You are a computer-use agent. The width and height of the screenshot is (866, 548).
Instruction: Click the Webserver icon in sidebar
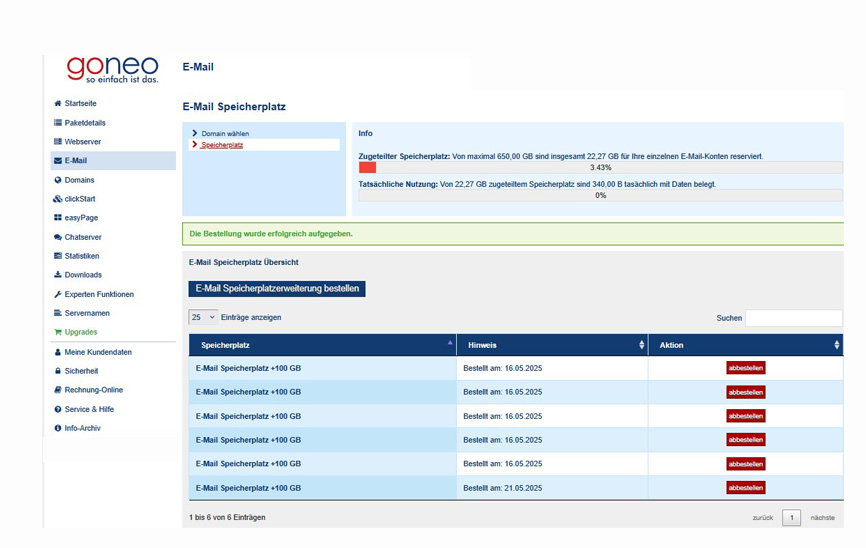point(57,141)
